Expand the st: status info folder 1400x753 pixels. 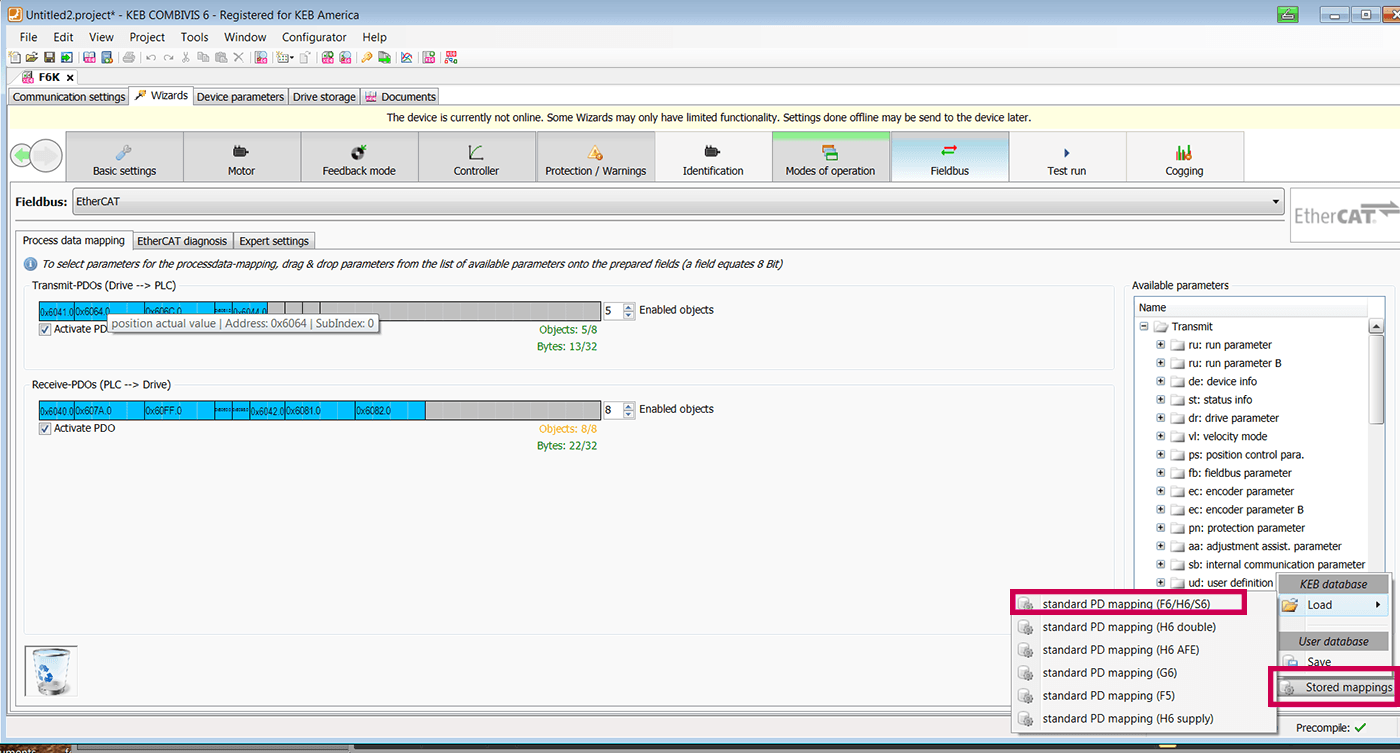tap(1161, 400)
